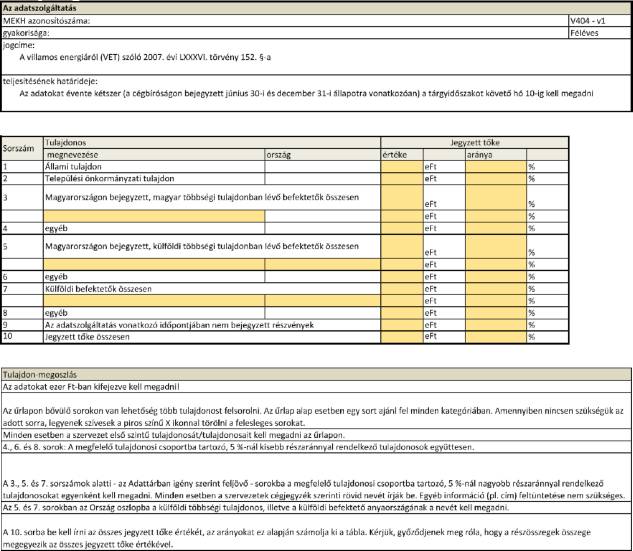
Task: Click the értéke field of row 8 egyéb
Action: tap(402, 313)
